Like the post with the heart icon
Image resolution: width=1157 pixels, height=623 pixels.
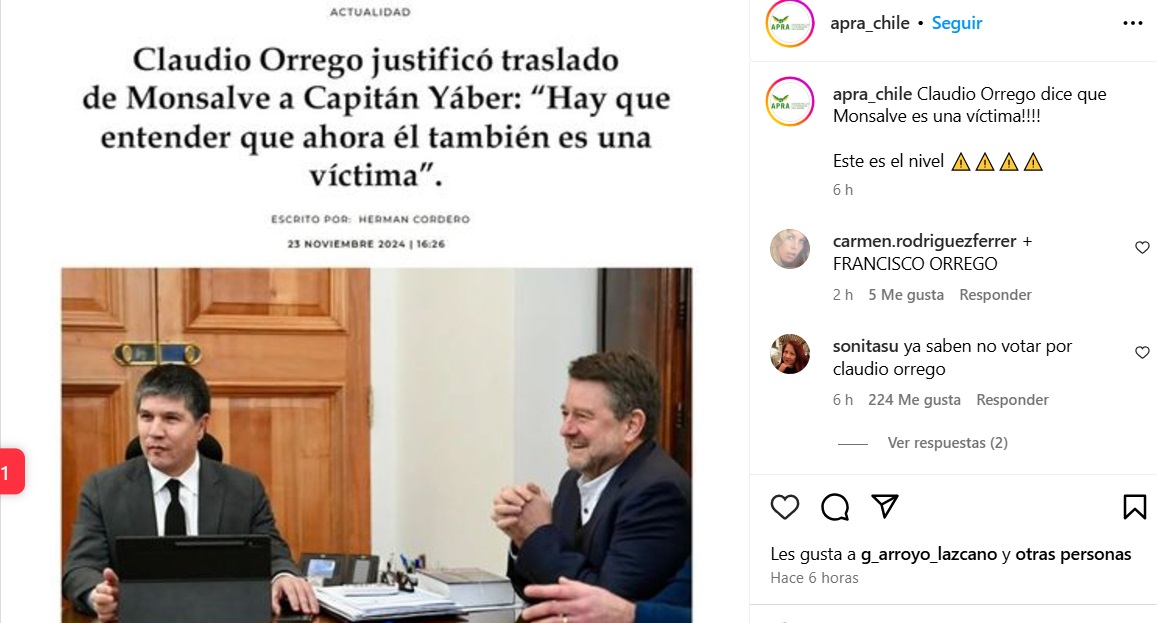pos(784,507)
